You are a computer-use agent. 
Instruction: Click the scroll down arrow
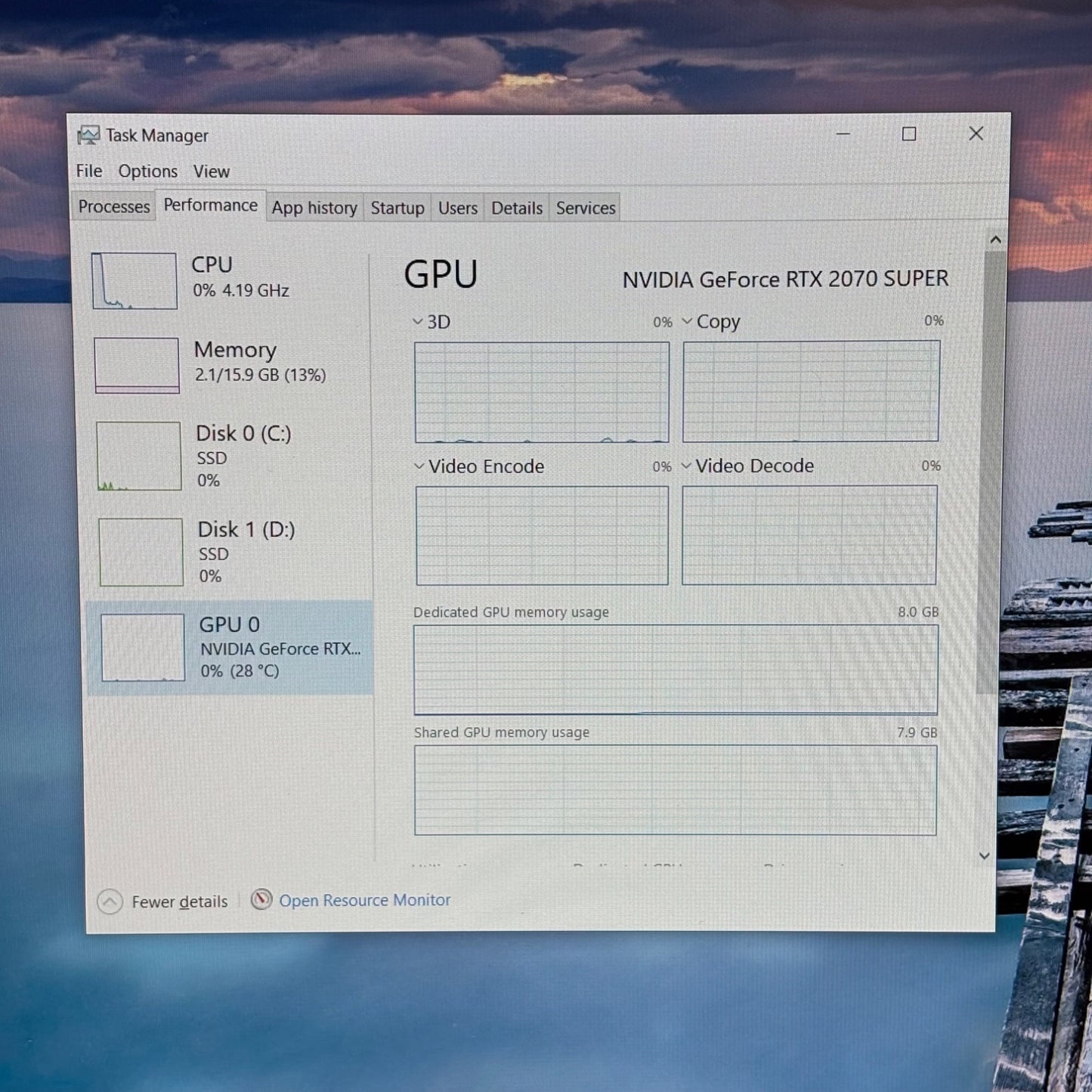click(x=984, y=855)
